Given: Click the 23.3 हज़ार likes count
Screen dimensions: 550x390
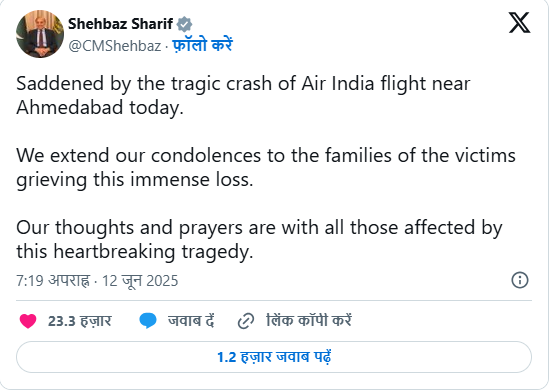Looking at the screenshot, I should point(80,321).
